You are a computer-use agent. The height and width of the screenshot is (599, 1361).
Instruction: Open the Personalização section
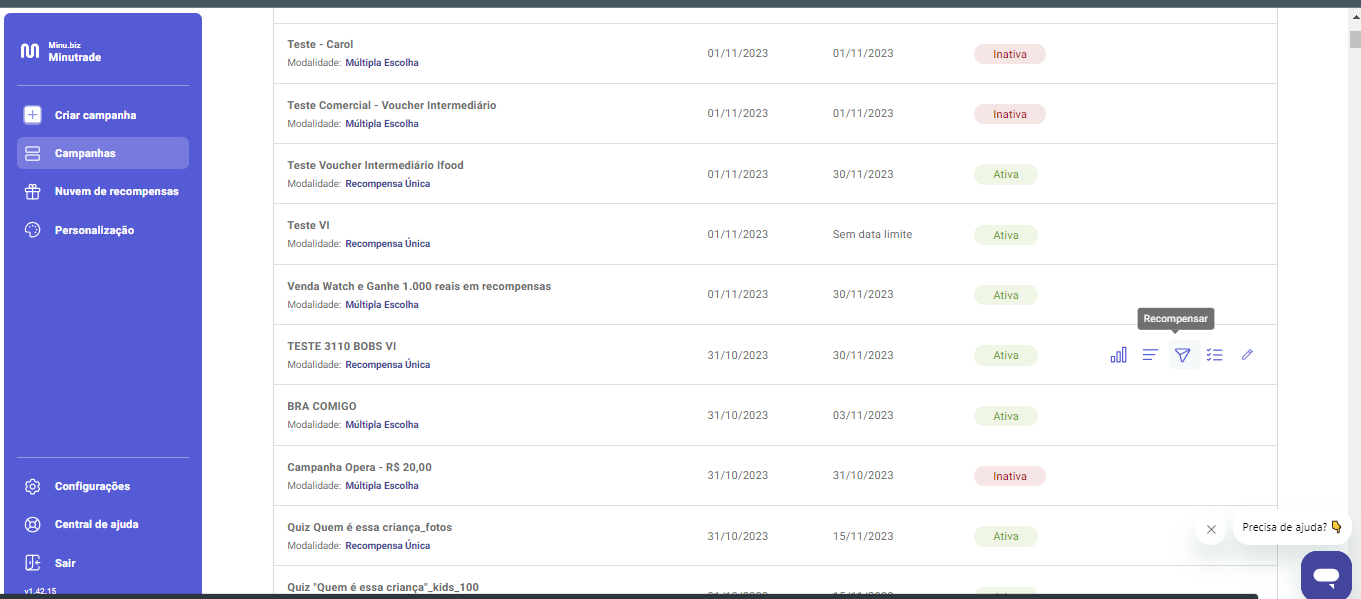94,230
